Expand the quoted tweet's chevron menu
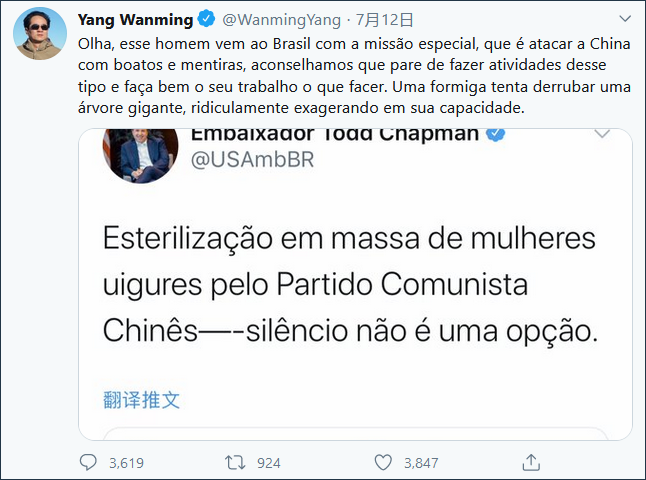 602,134
